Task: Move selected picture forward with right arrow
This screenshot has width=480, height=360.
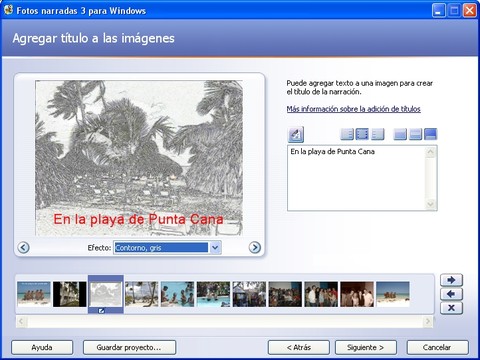Action: click(x=451, y=280)
